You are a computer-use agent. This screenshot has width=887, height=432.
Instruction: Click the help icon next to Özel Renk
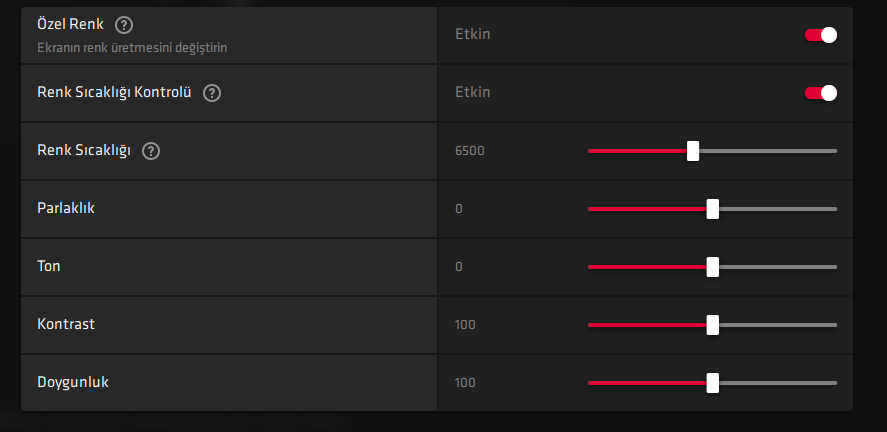point(123,24)
